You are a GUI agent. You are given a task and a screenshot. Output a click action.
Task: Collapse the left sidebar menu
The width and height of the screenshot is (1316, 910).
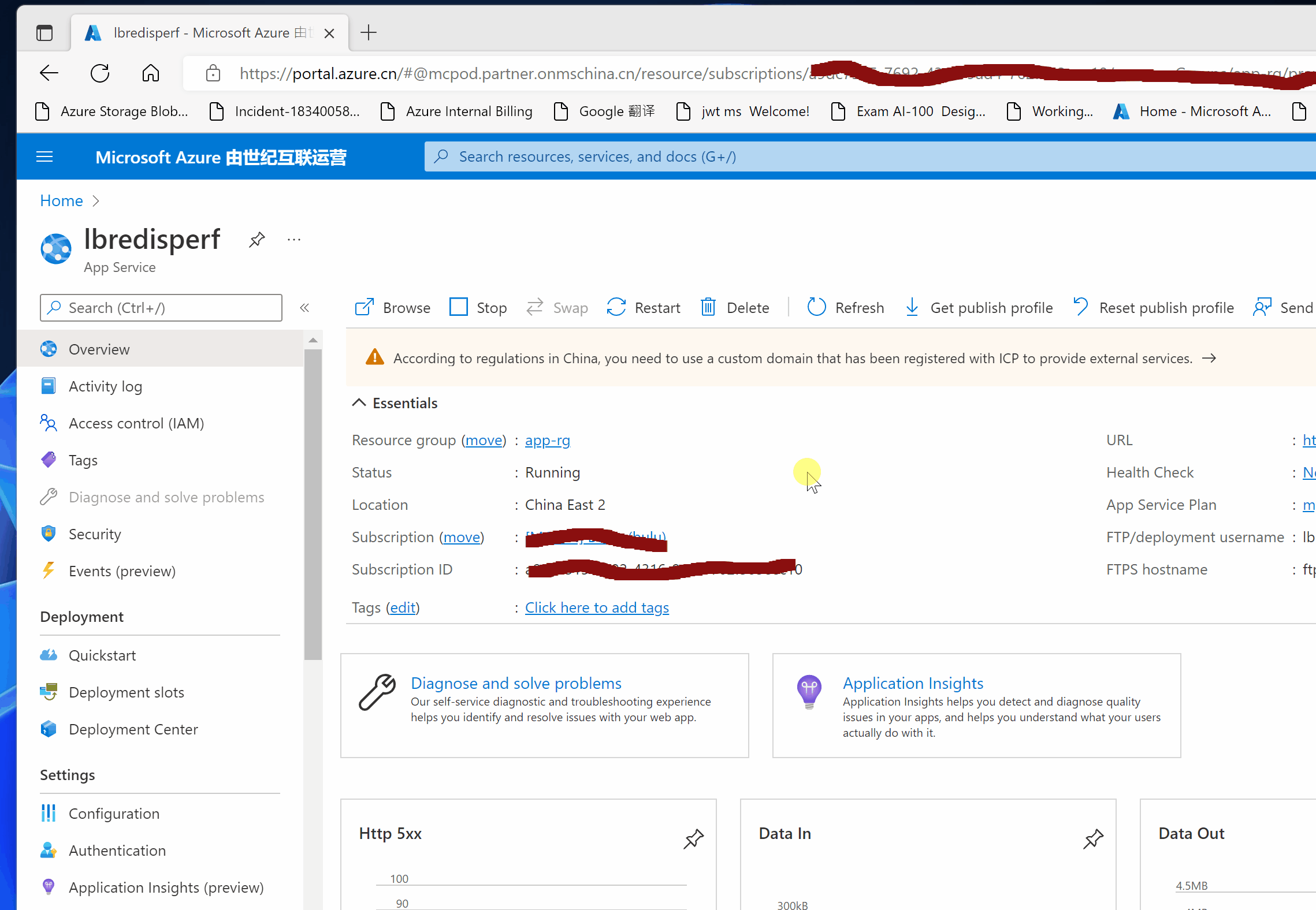click(x=304, y=308)
